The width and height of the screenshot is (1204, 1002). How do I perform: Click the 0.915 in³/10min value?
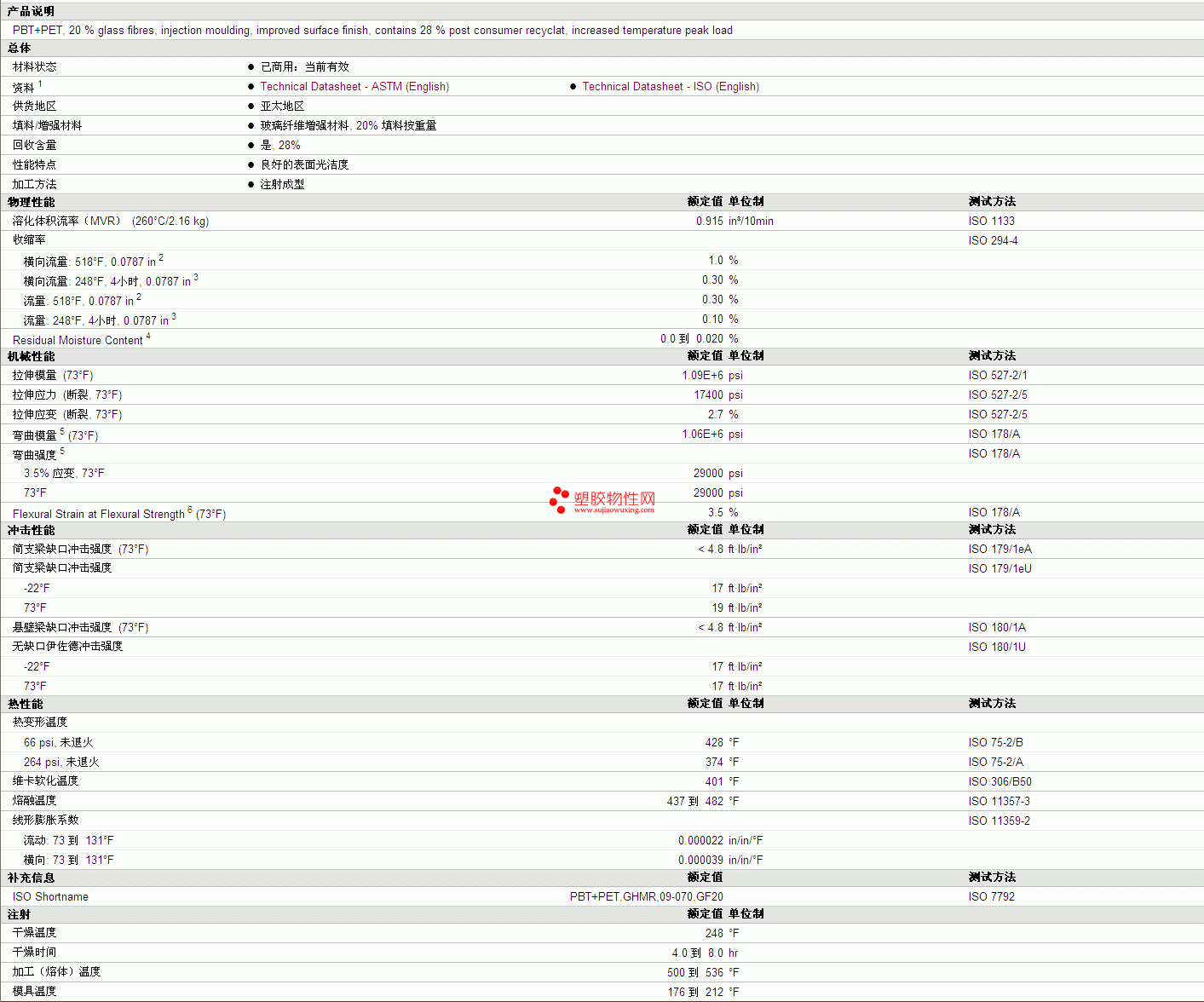pyautogui.click(x=734, y=221)
